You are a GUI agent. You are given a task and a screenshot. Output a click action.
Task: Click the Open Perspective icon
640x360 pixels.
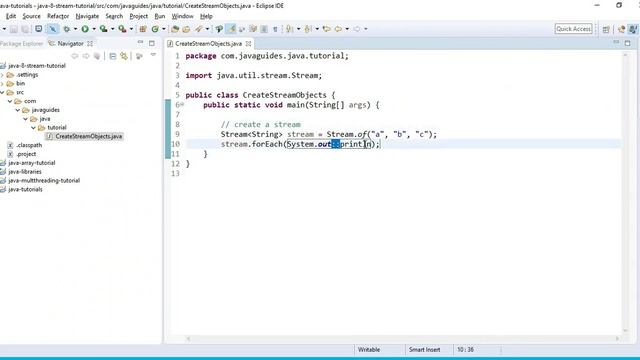(606, 29)
